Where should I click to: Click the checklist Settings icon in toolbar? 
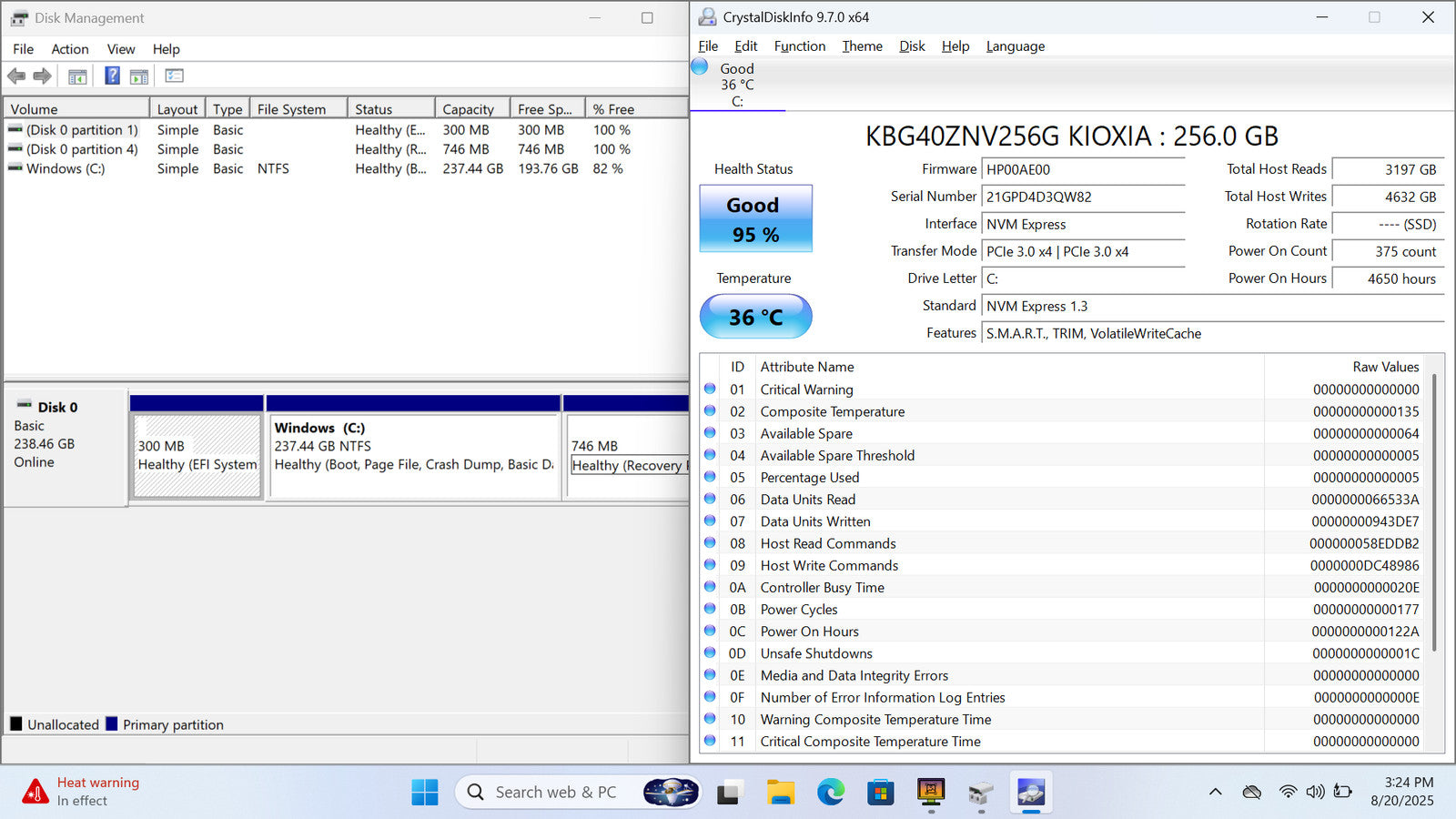(x=174, y=76)
